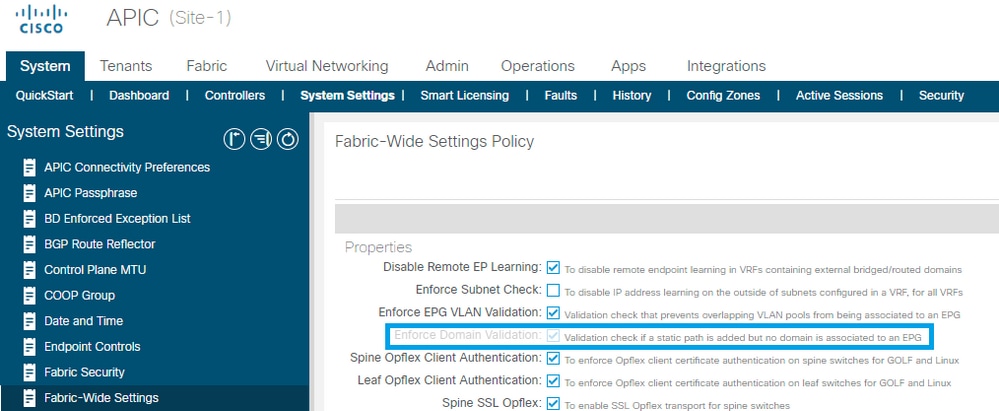Go to the Faults submenu

(x=561, y=96)
